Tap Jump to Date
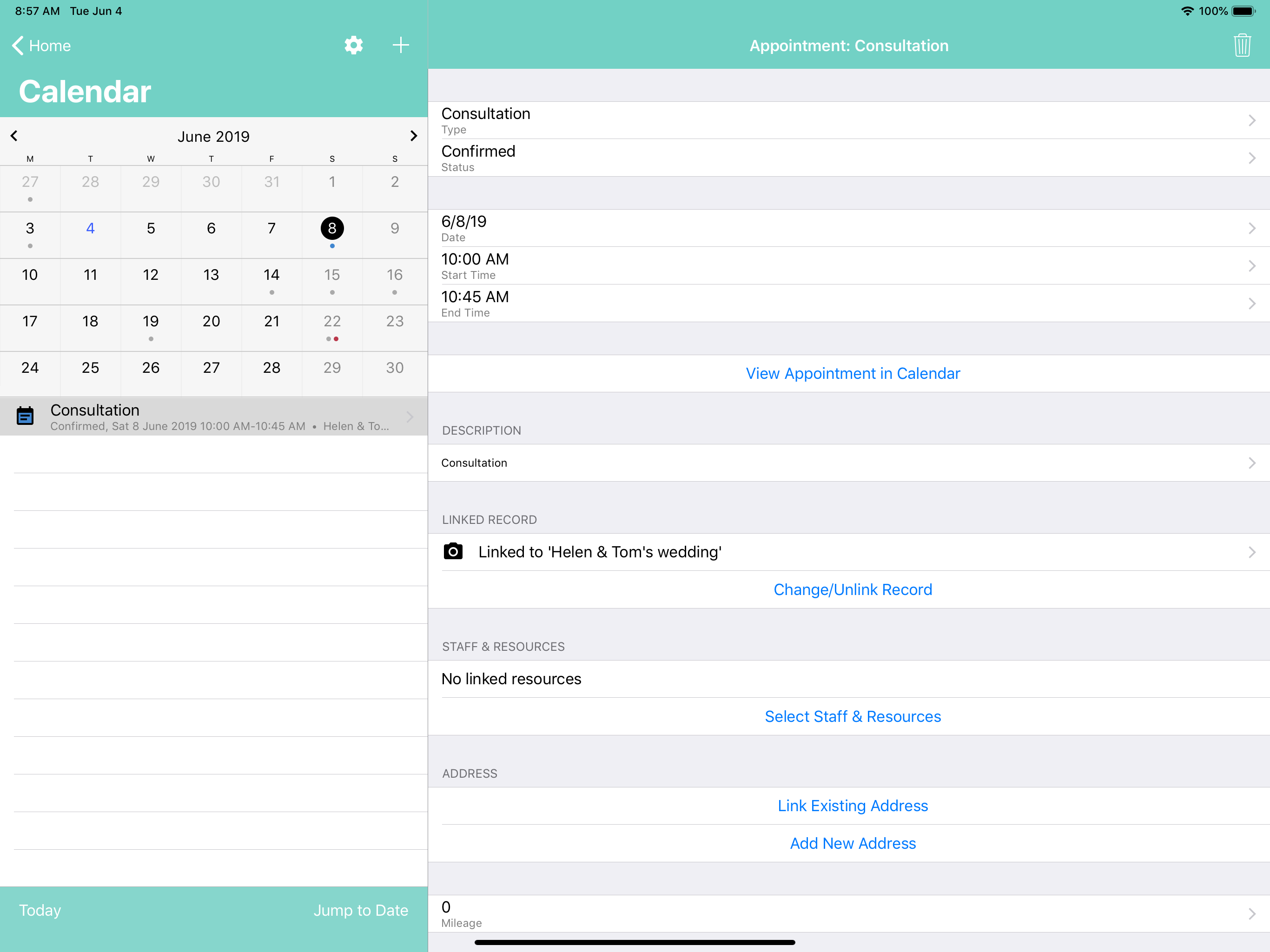 click(361, 910)
